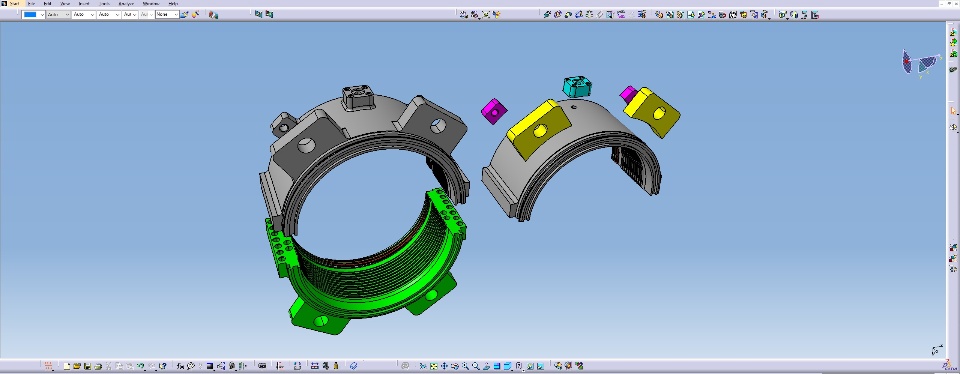Open the Window menu
960x374 pixels.
pyautogui.click(x=151, y=4)
